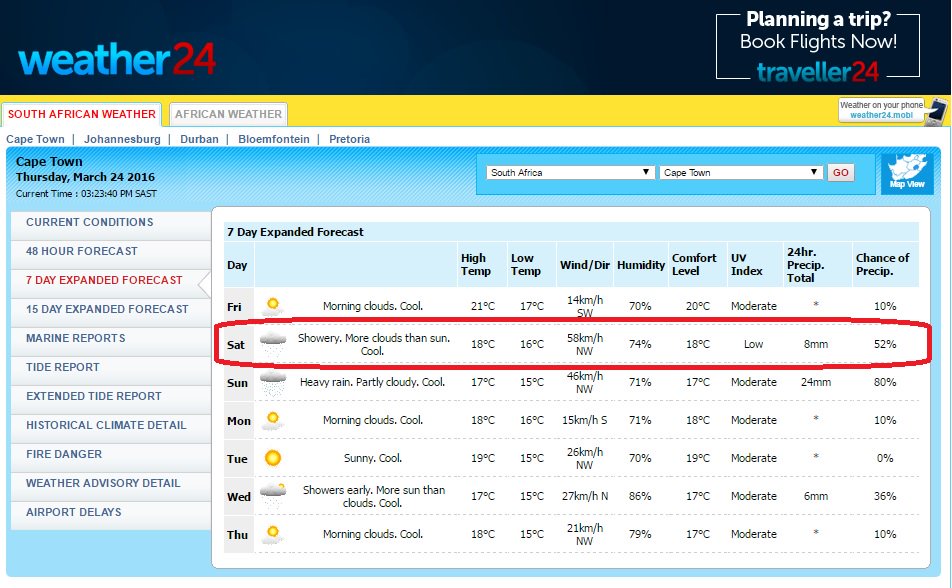This screenshot has height=588, width=952.
Task: Click Thursday's 79% humidity value
Action: pos(640,534)
